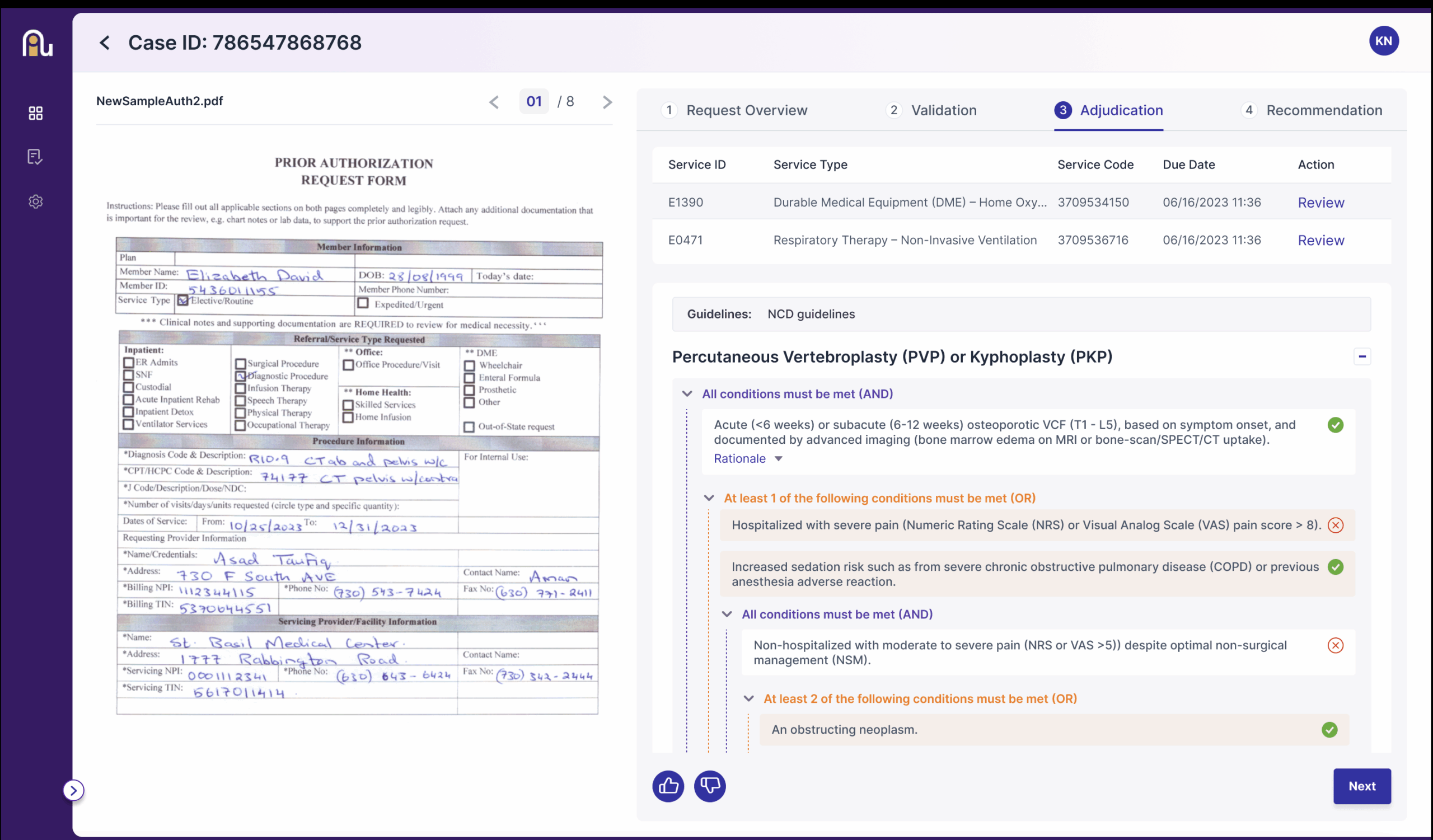Click the Next button
This screenshot has height=840, width=1433.
click(1361, 786)
